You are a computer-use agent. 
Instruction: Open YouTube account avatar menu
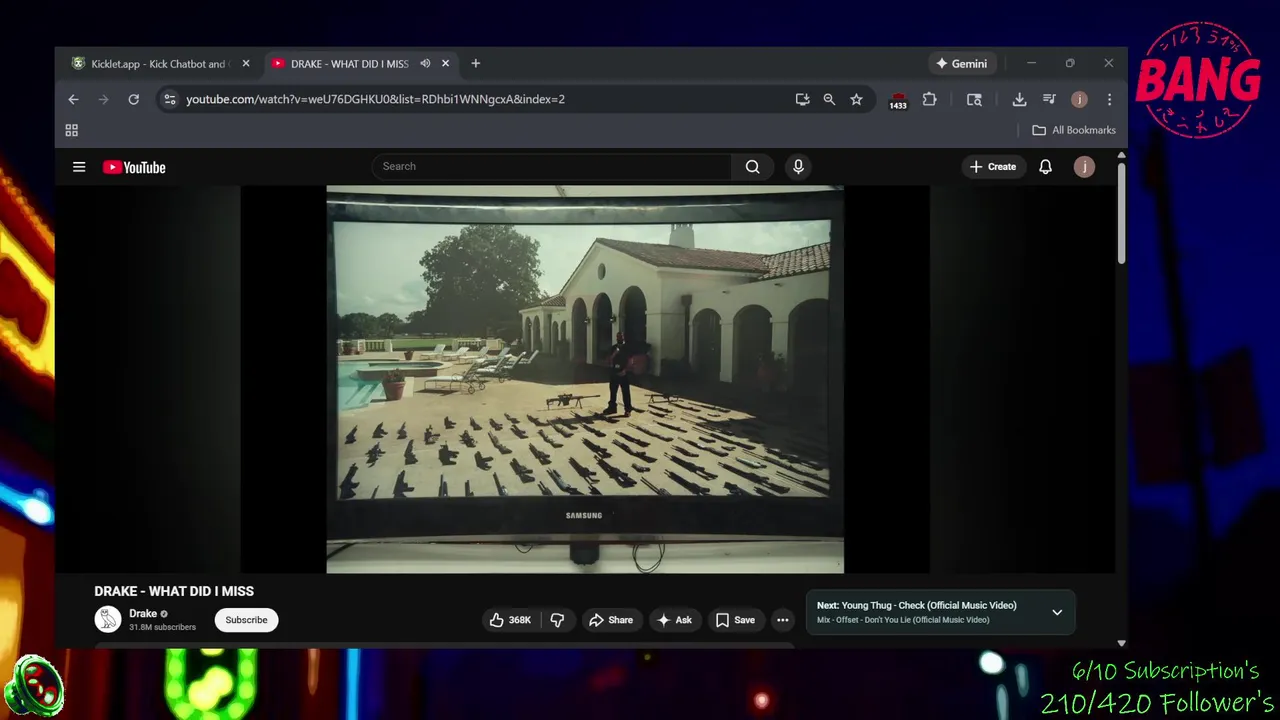[x=1084, y=167]
